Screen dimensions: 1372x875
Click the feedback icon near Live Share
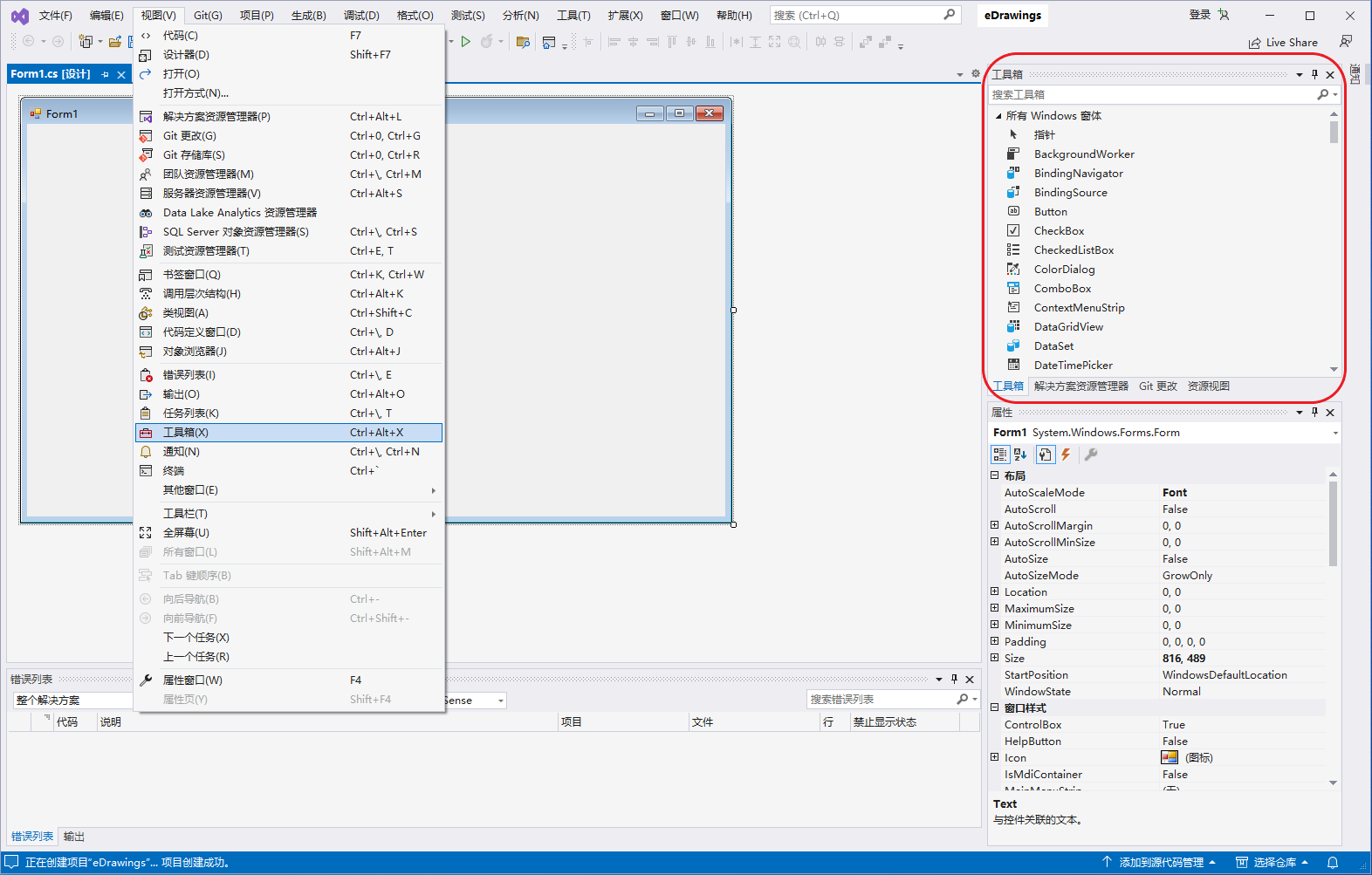[x=1346, y=42]
